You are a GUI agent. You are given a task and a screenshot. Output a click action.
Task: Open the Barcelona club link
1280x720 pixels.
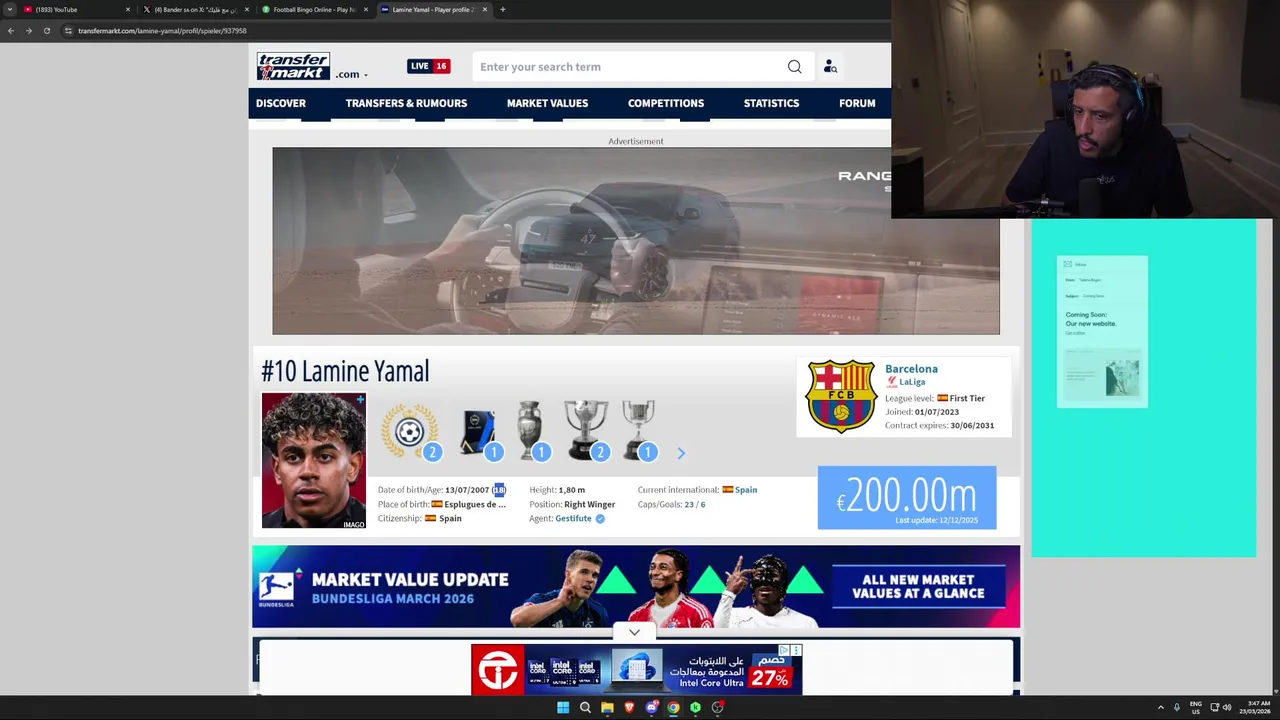[911, 369]
